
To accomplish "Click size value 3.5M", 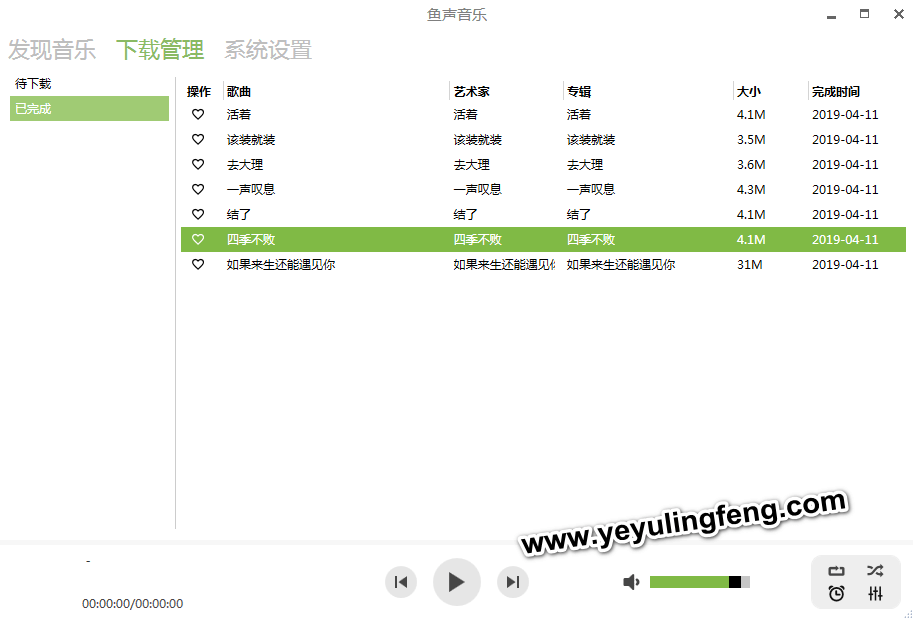I will [751, 140].
